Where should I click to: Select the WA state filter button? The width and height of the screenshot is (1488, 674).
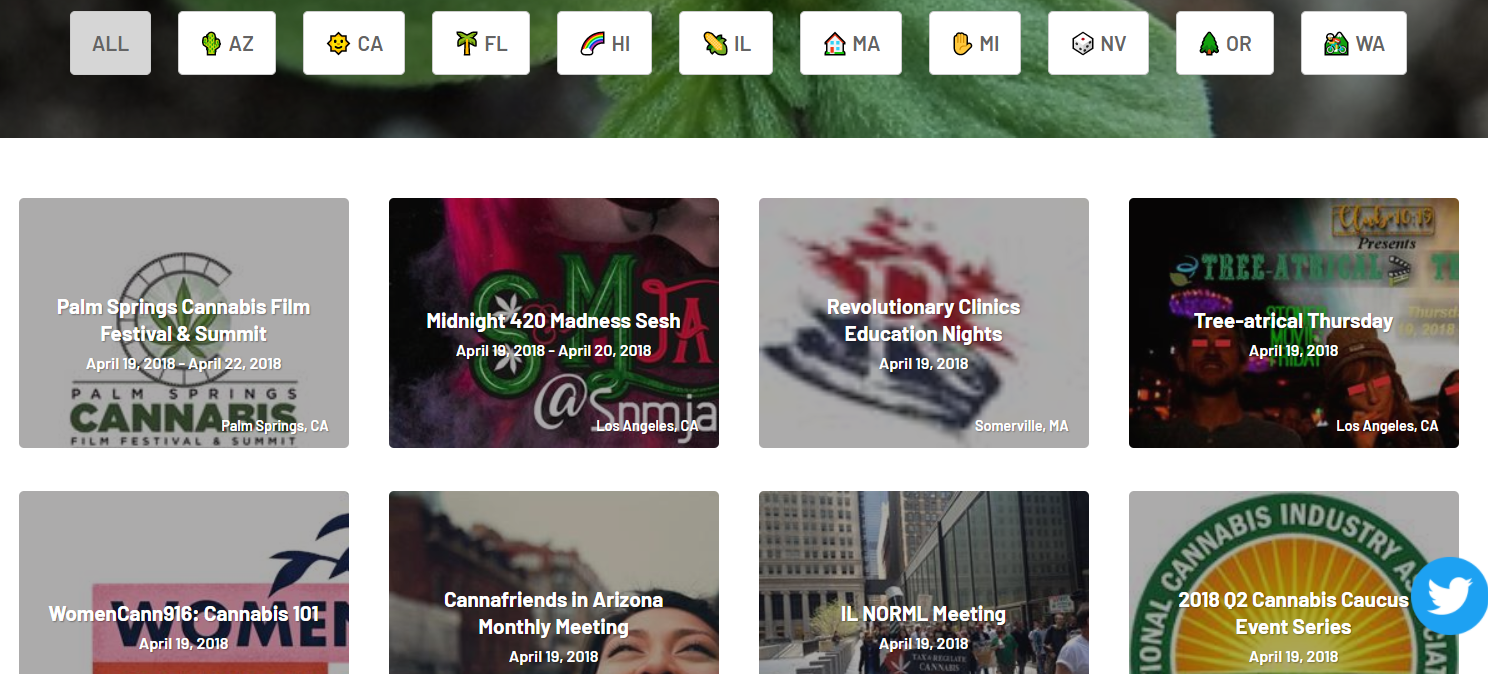click(1354, 43)
